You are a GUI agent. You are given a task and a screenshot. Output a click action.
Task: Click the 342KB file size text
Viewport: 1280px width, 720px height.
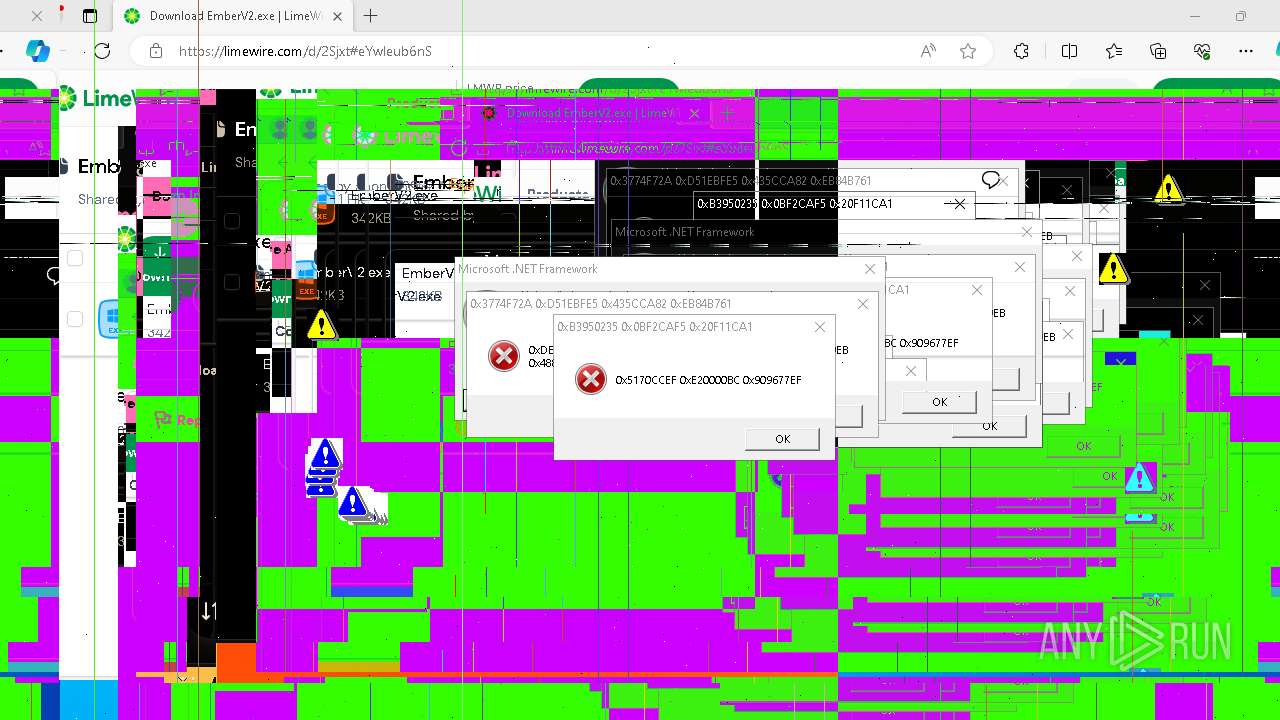(371, 218)
